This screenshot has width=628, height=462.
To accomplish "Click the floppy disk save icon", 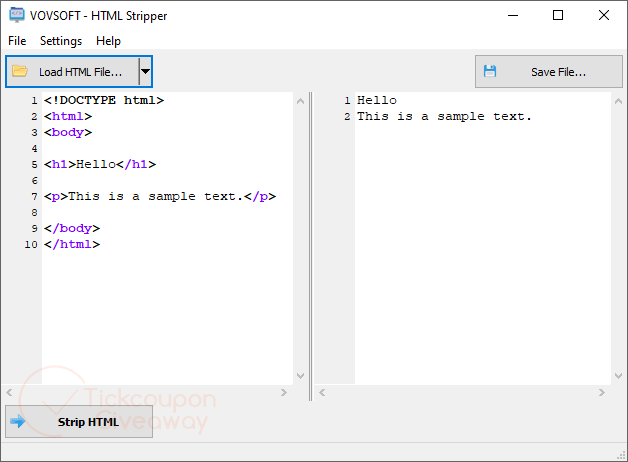I will [x=490, y=71].
